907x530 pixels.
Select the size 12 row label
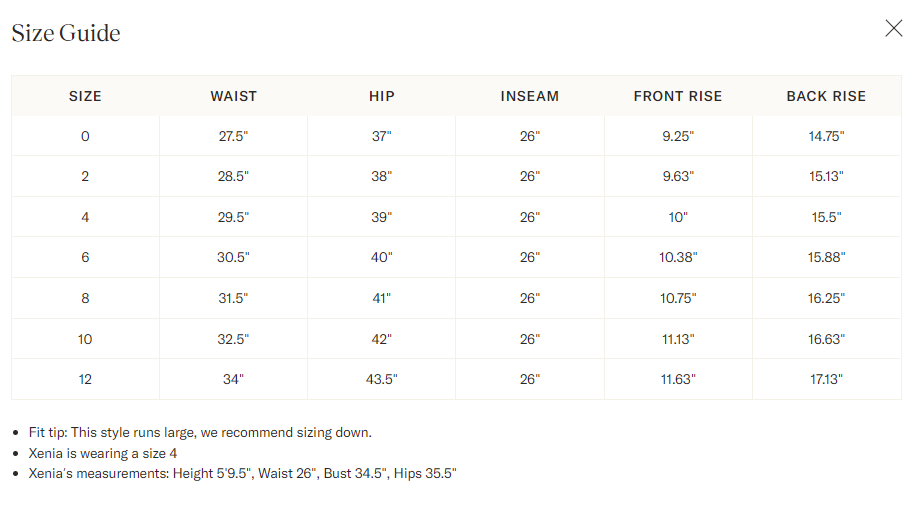85,379
